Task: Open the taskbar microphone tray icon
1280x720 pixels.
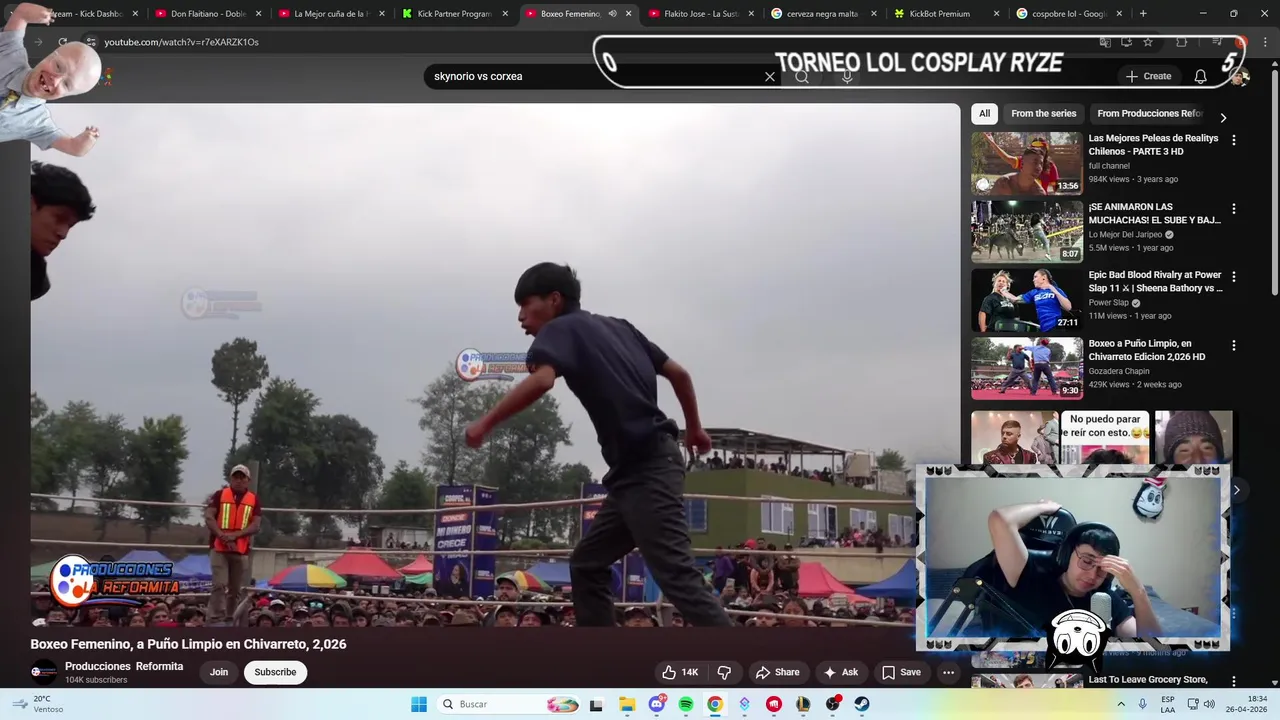Action: pyautogui.click(x=1143, y=704)
